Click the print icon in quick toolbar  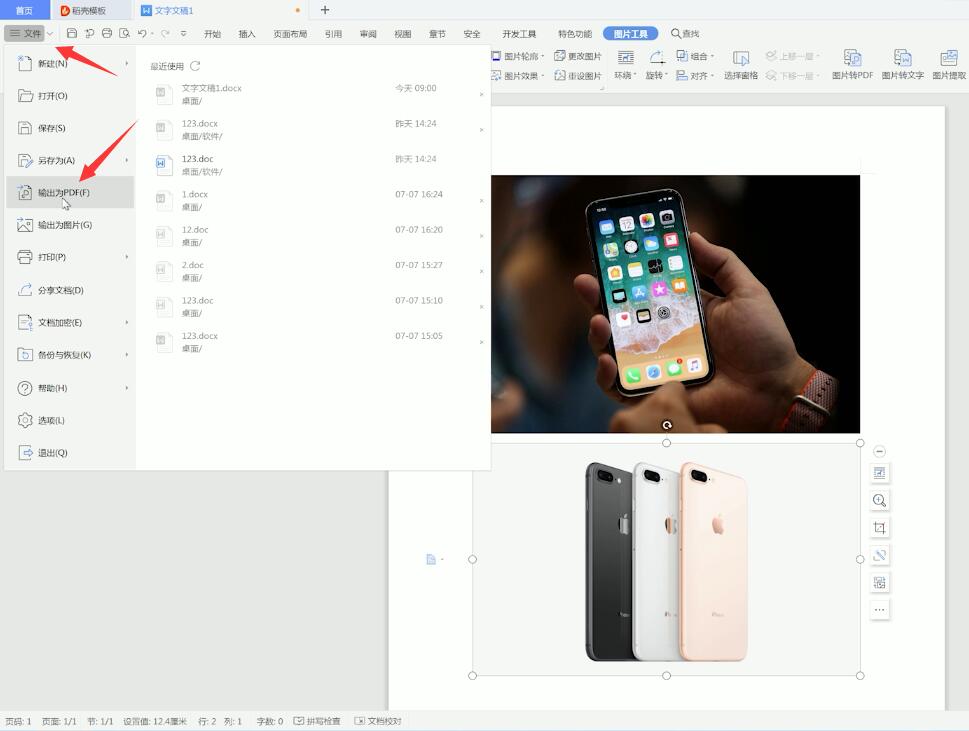tap(107, 33)
